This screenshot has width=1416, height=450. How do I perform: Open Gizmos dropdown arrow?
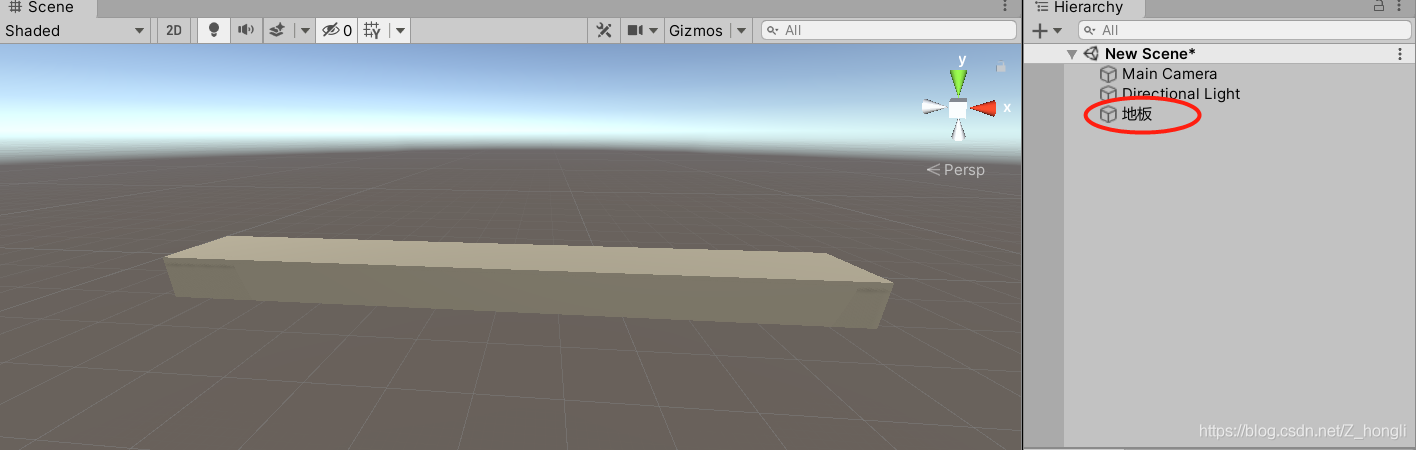pos(741,30)
